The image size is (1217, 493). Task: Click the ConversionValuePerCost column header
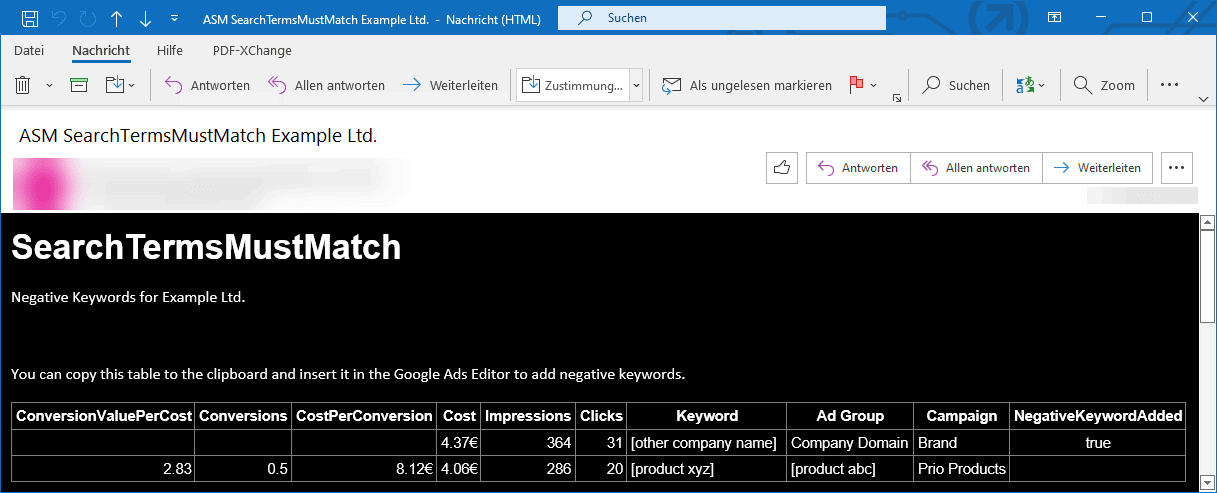tap(103, 415)
